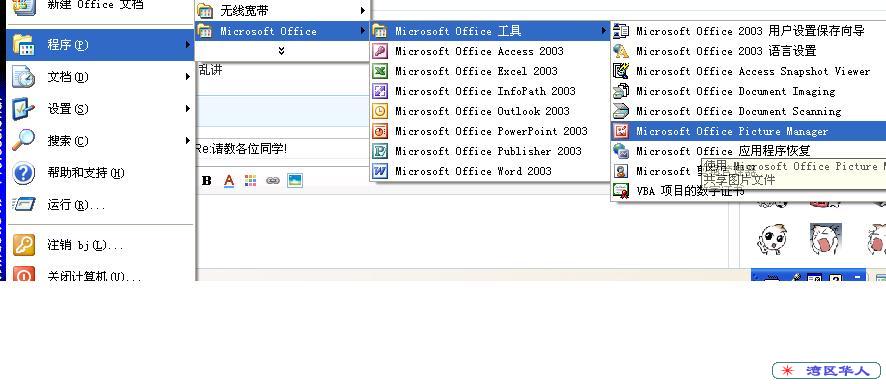Open Microsoft Office Access Snapshot Viewer
The height and width of the screenshot is (384, 886).
[749, 71]
